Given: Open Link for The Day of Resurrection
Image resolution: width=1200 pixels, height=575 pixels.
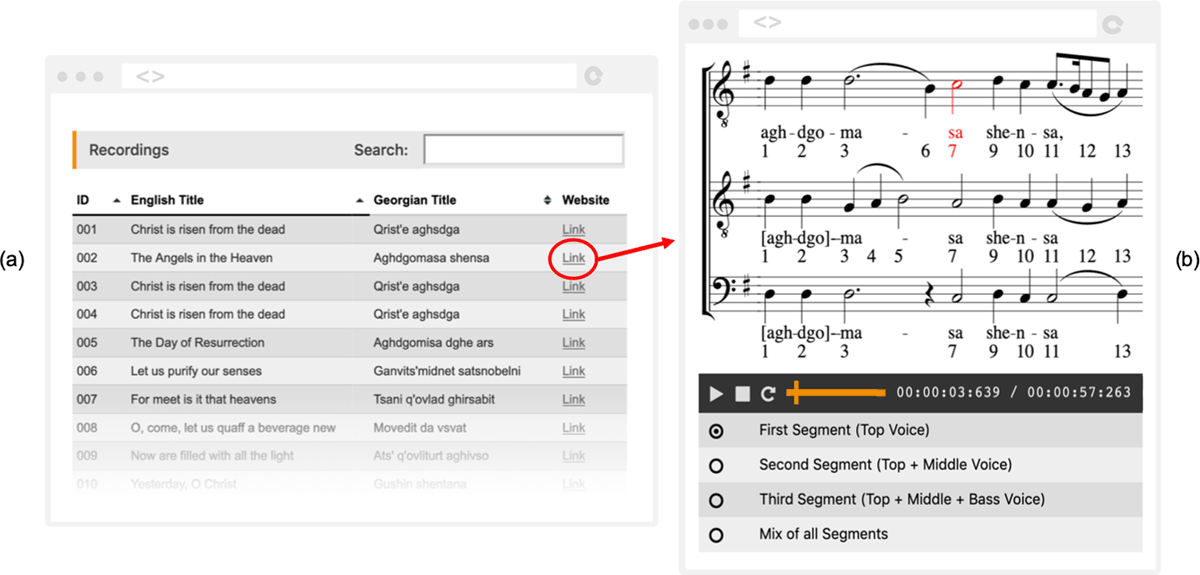Looking at the screenshot, I should coord(573,343).
